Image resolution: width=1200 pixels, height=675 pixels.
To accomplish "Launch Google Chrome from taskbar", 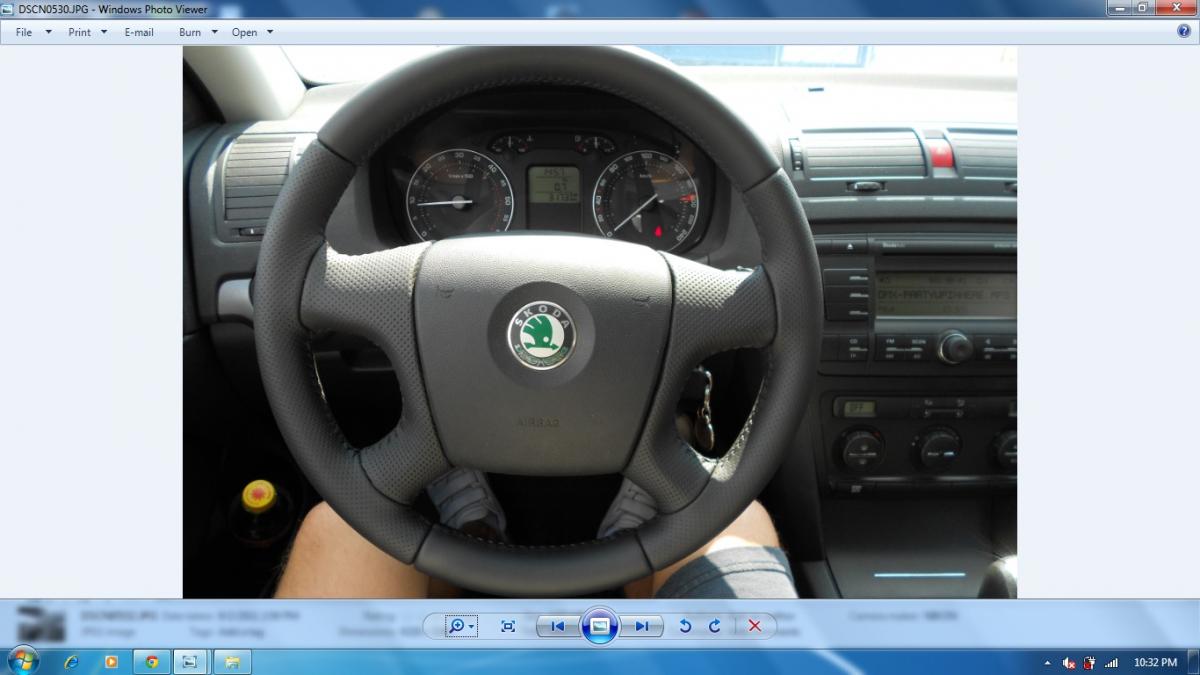I will click(151, 662).
